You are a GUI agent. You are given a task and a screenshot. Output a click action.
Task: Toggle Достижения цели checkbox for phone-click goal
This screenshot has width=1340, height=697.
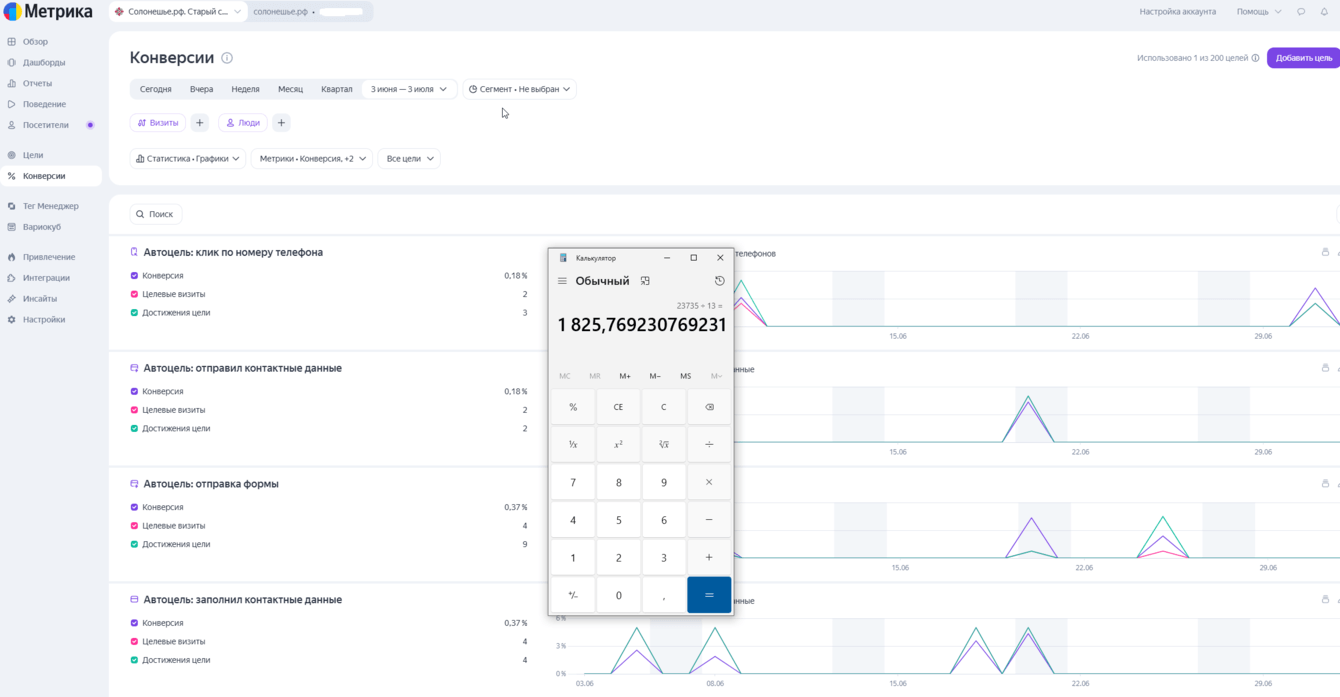[x=134, y=313]
